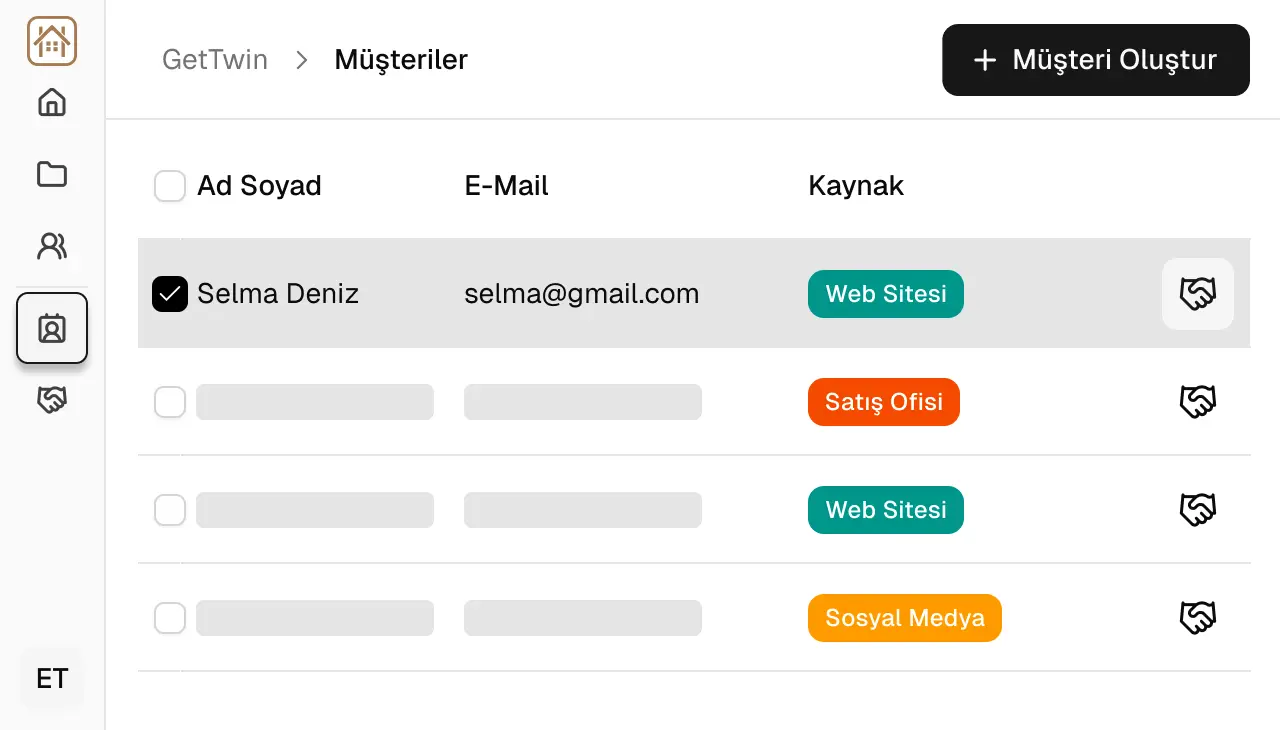1280x730 pixels.
Task: Open the Müşteriler breadcrumb item
Action: click(401, 60)
